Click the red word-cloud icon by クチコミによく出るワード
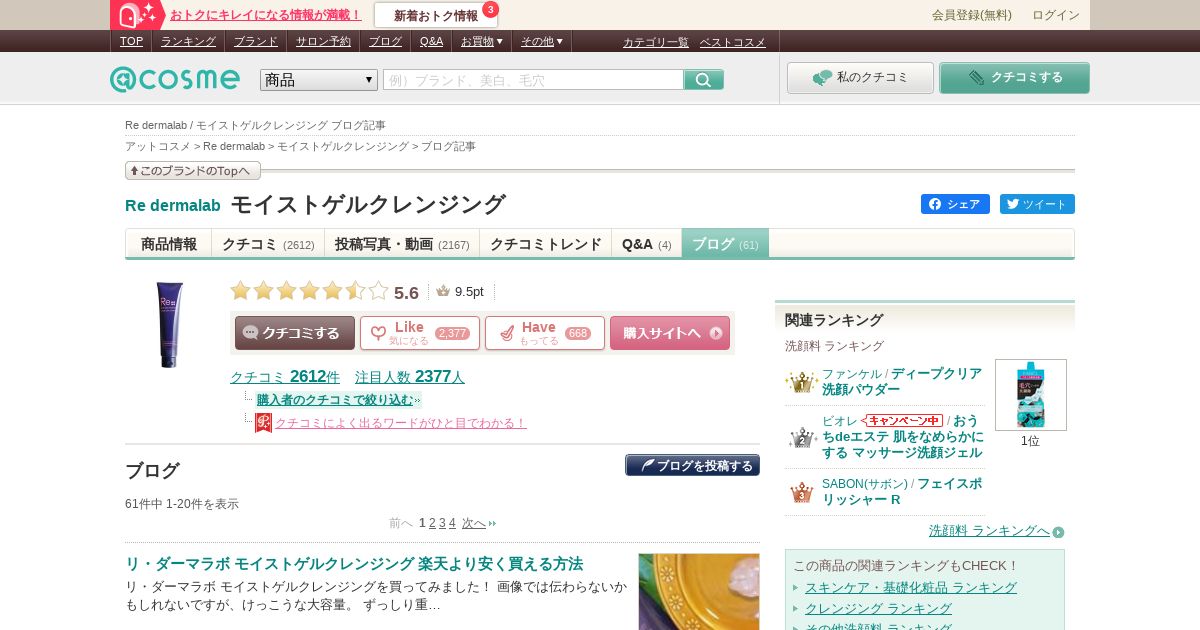 (x=263, y=423)
